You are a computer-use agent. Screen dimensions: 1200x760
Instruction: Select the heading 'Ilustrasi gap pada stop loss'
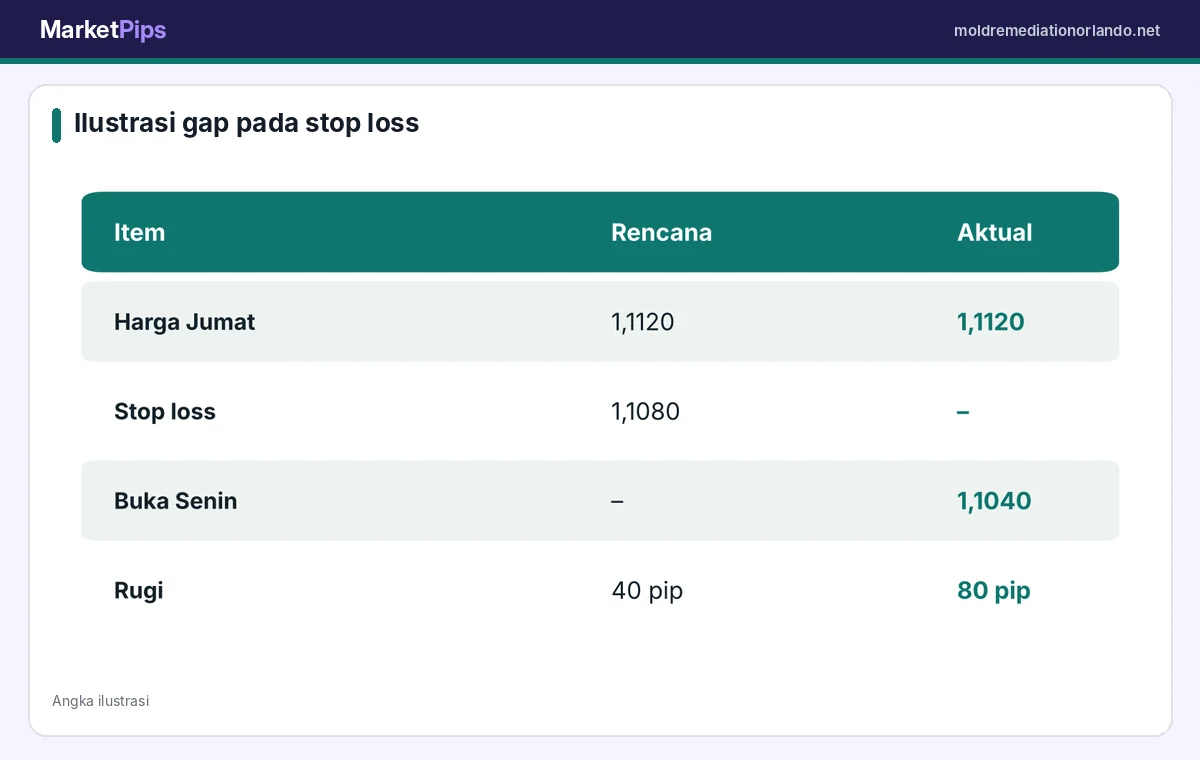pyautogui.click(x=246, y=123)
